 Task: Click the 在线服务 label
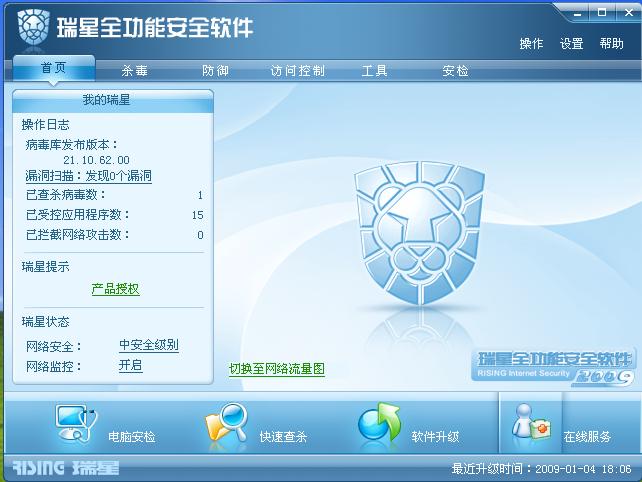(587, 437)
